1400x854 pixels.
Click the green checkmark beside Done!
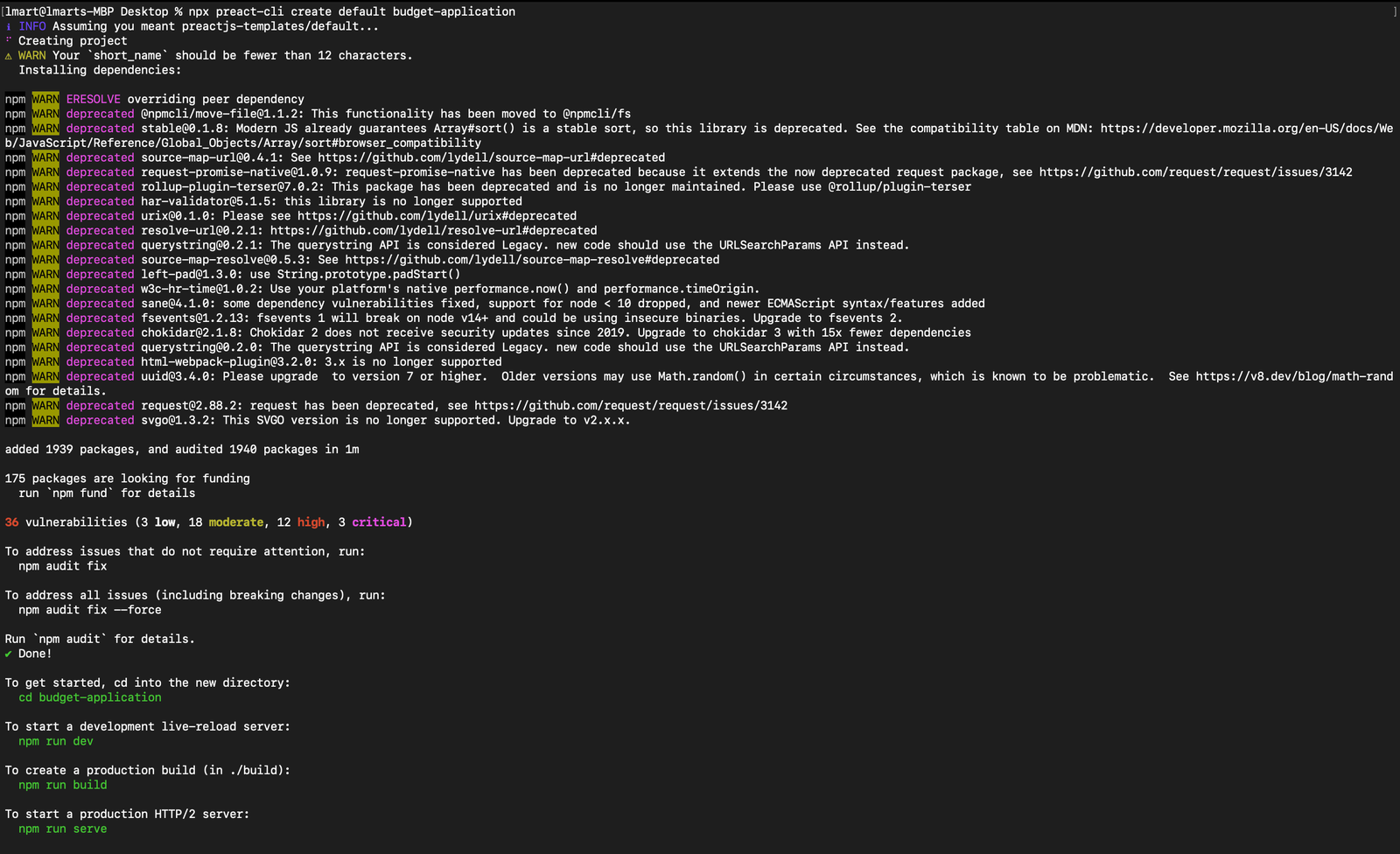coord(9,654)
